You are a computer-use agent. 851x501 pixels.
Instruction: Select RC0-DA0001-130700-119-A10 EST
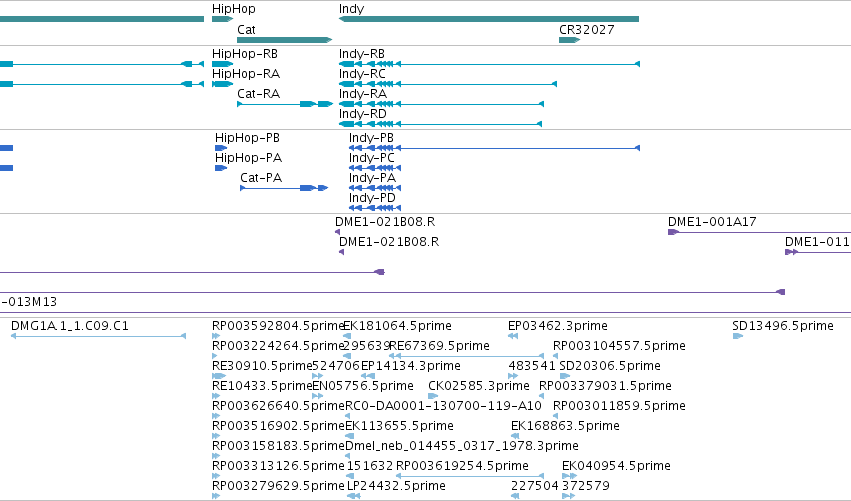(x=347, y=416)
